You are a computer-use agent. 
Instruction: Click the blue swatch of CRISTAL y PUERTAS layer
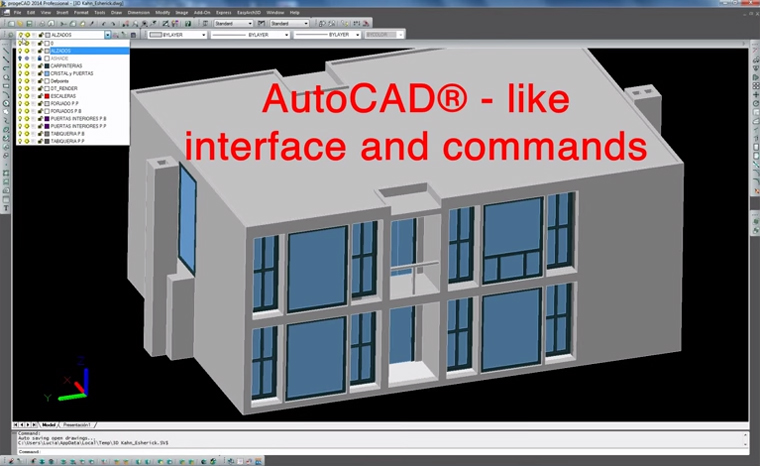point(47,73)
